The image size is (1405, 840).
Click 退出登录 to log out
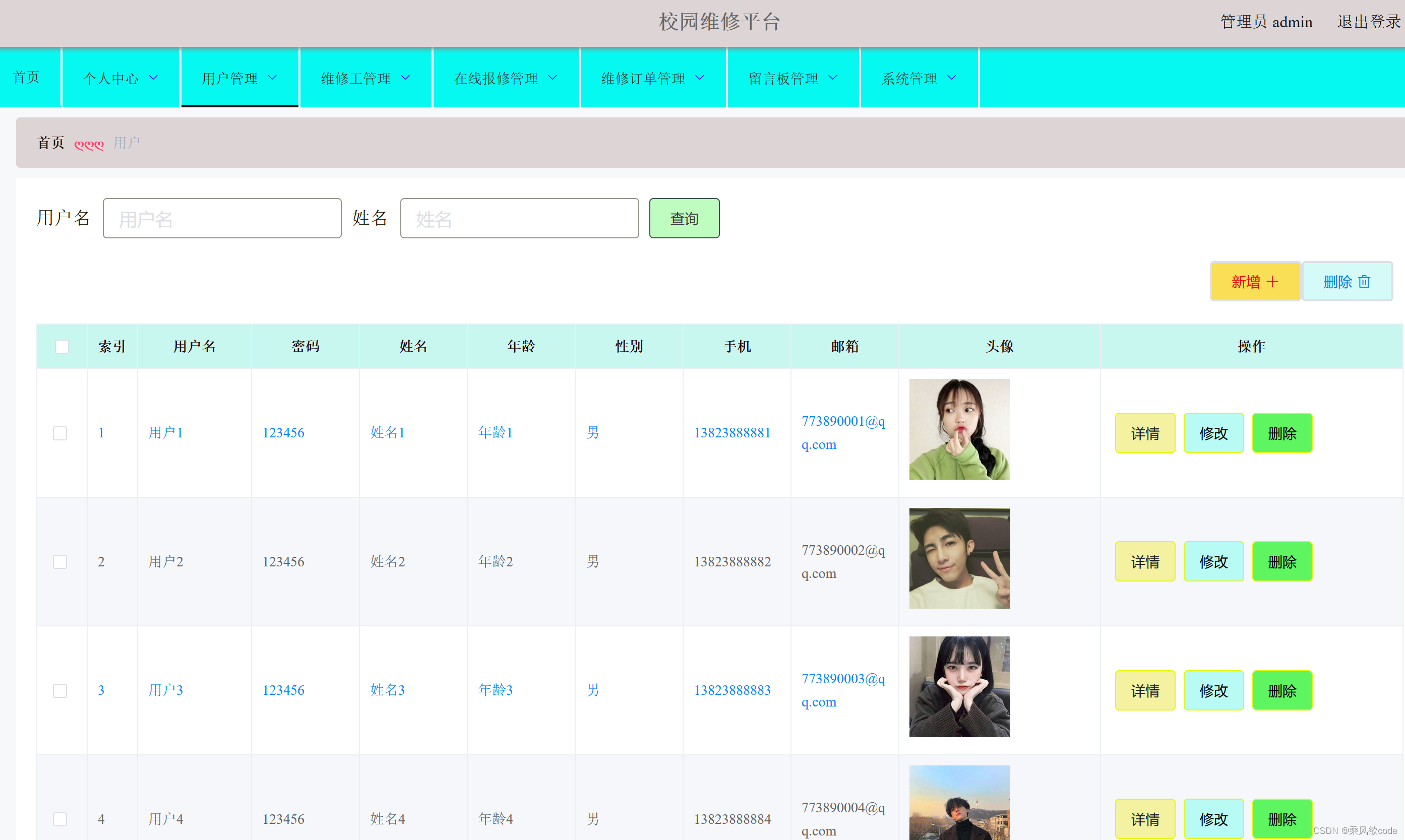click(1368, 22)
